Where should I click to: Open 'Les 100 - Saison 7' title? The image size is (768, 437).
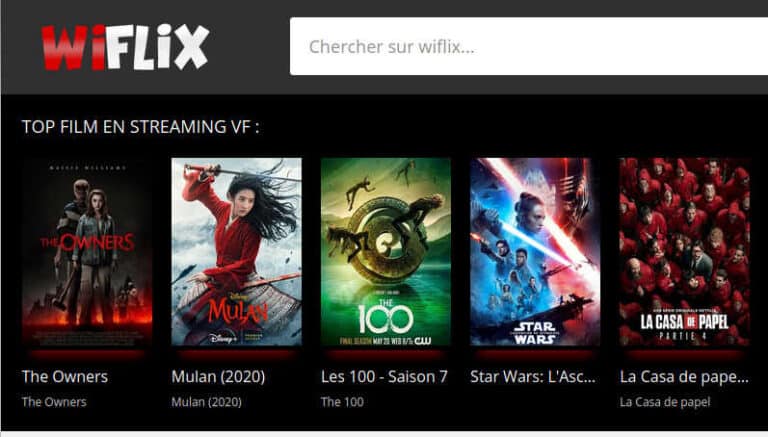[384, 377]
